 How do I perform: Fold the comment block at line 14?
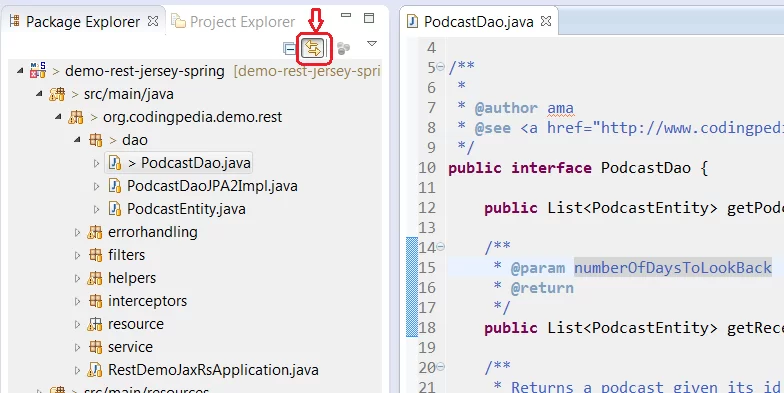pyautogui.click(x=440, y=246)
